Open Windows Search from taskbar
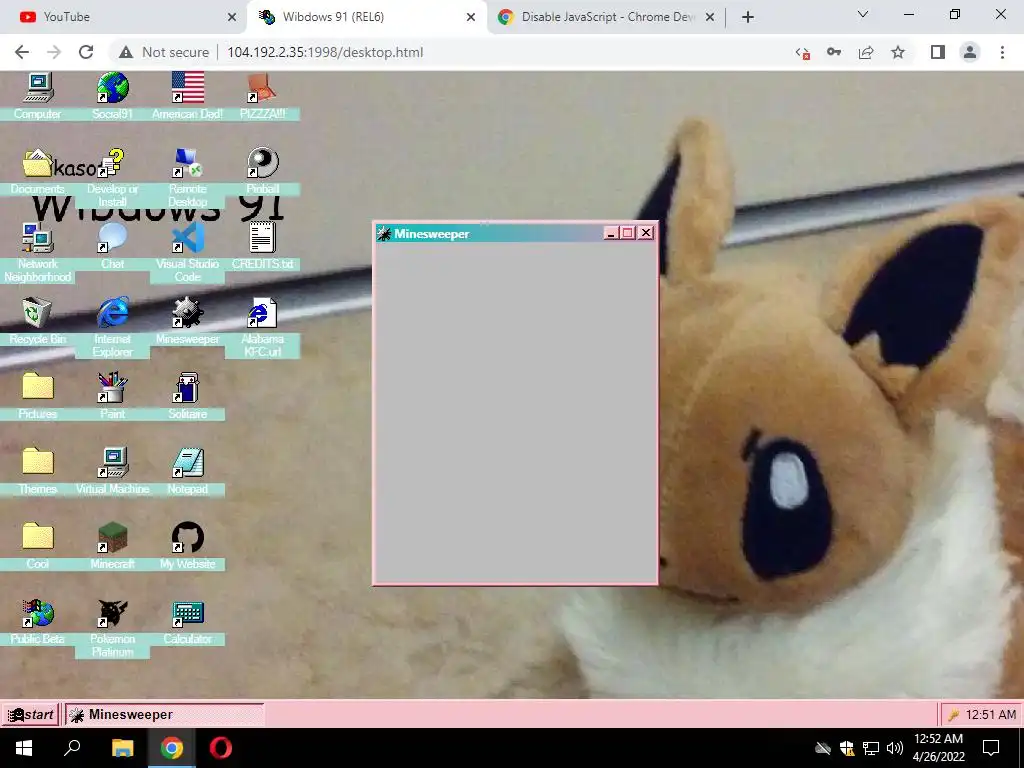 point(72,748)
